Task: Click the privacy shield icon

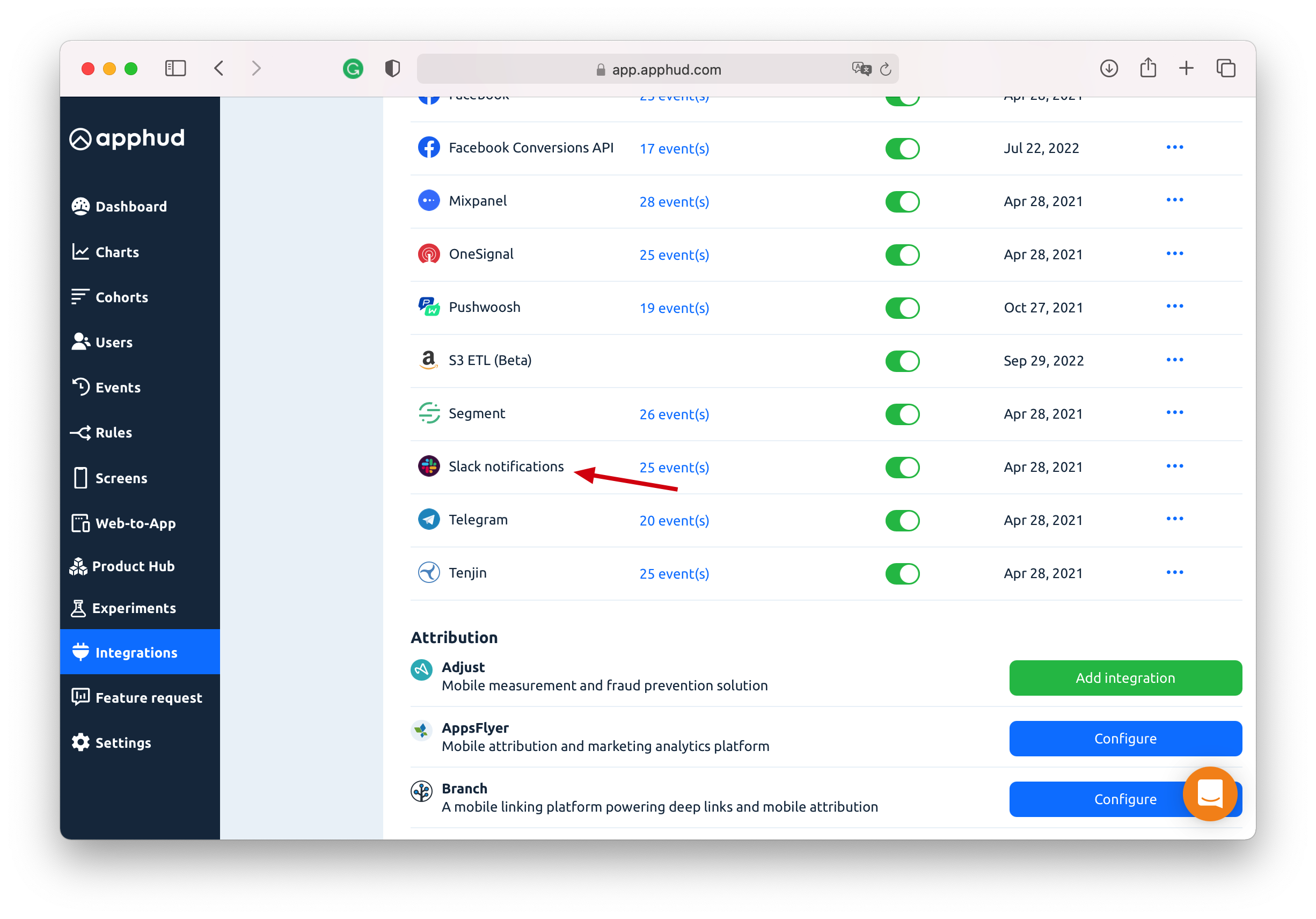Action: (392, 69)
